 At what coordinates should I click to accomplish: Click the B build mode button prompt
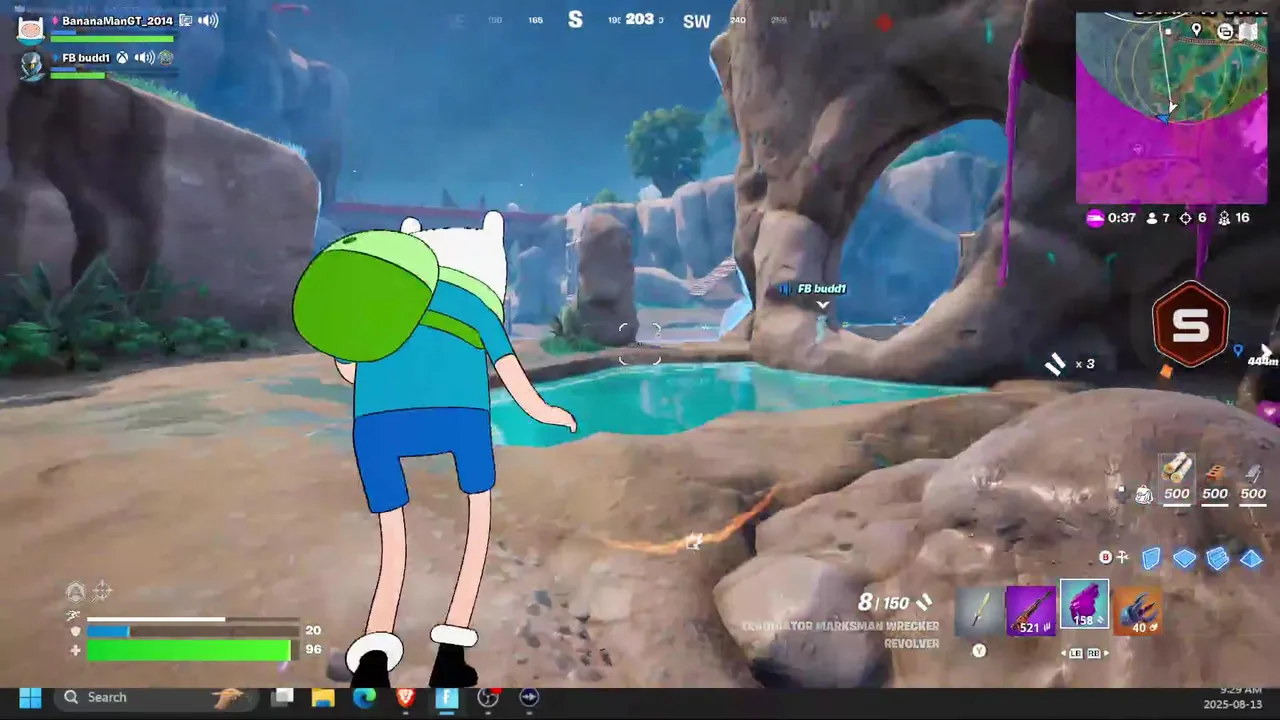[1105, 557]
